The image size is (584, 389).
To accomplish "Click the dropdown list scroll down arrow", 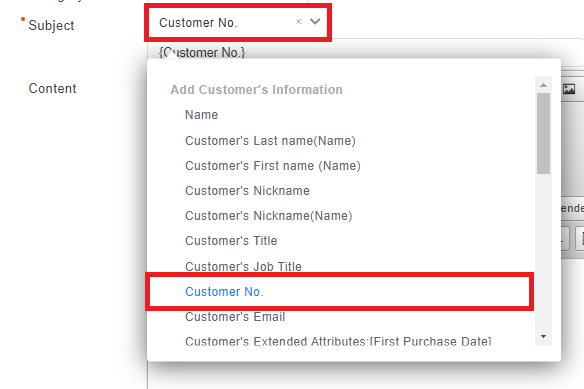I will pos(543,336).
